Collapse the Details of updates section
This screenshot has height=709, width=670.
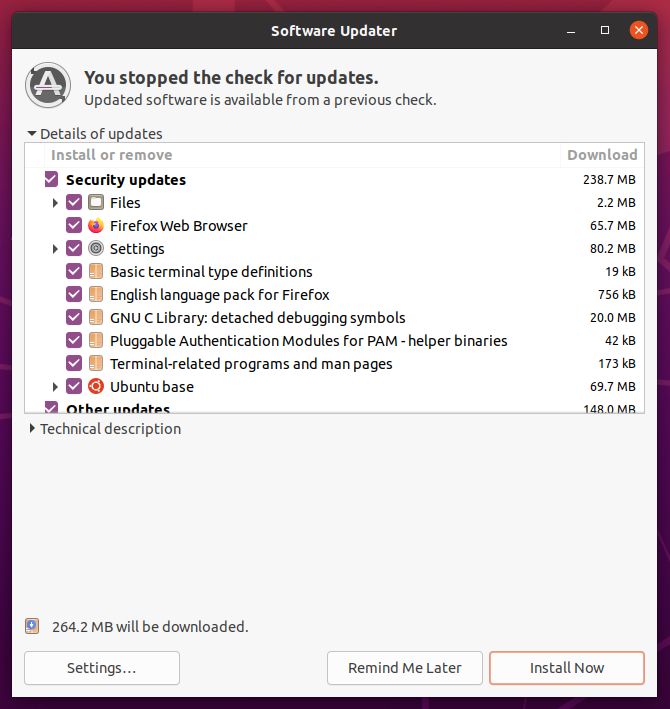click(32, 134)
